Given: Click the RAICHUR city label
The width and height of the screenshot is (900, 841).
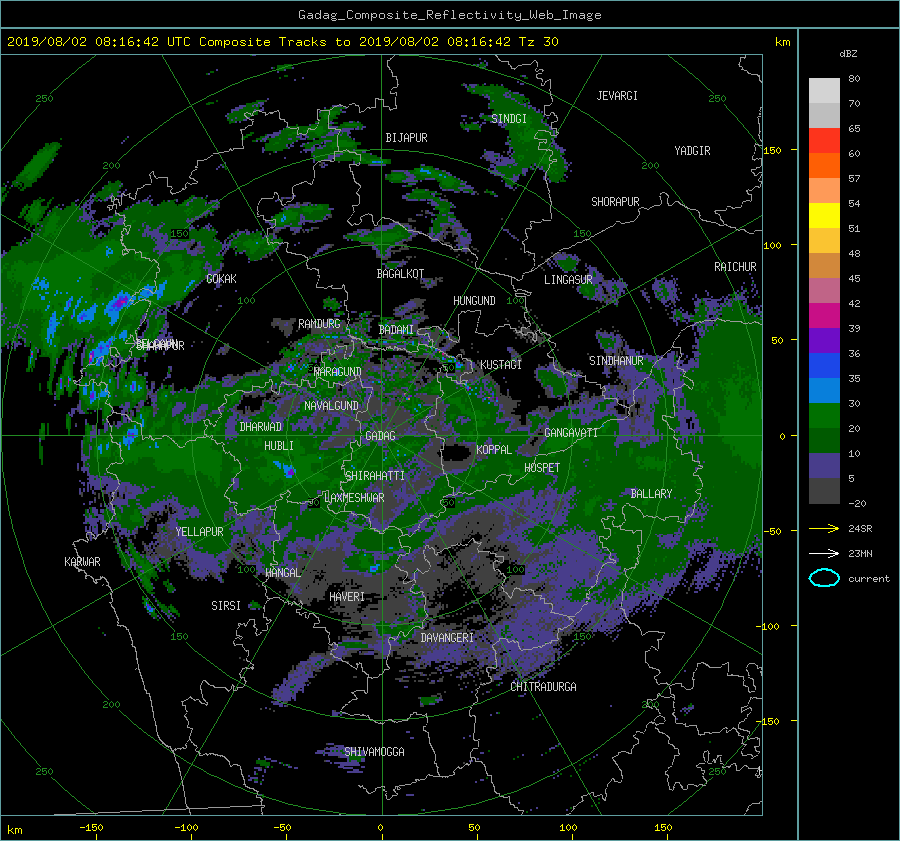Looking at the screenshot, I should pyautogui.click(x=735, y=267).
